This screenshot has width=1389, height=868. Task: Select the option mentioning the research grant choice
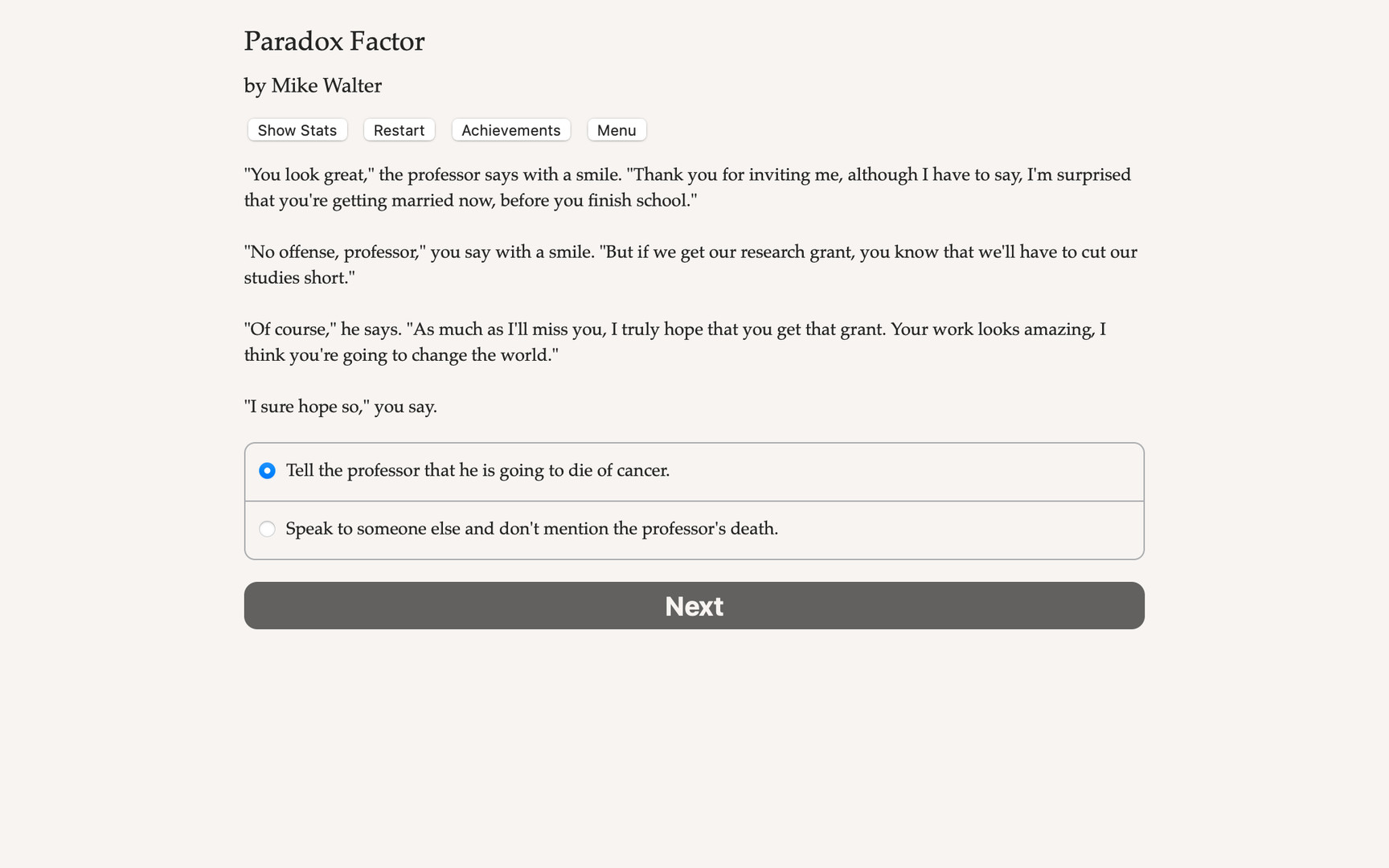point(478,471)
